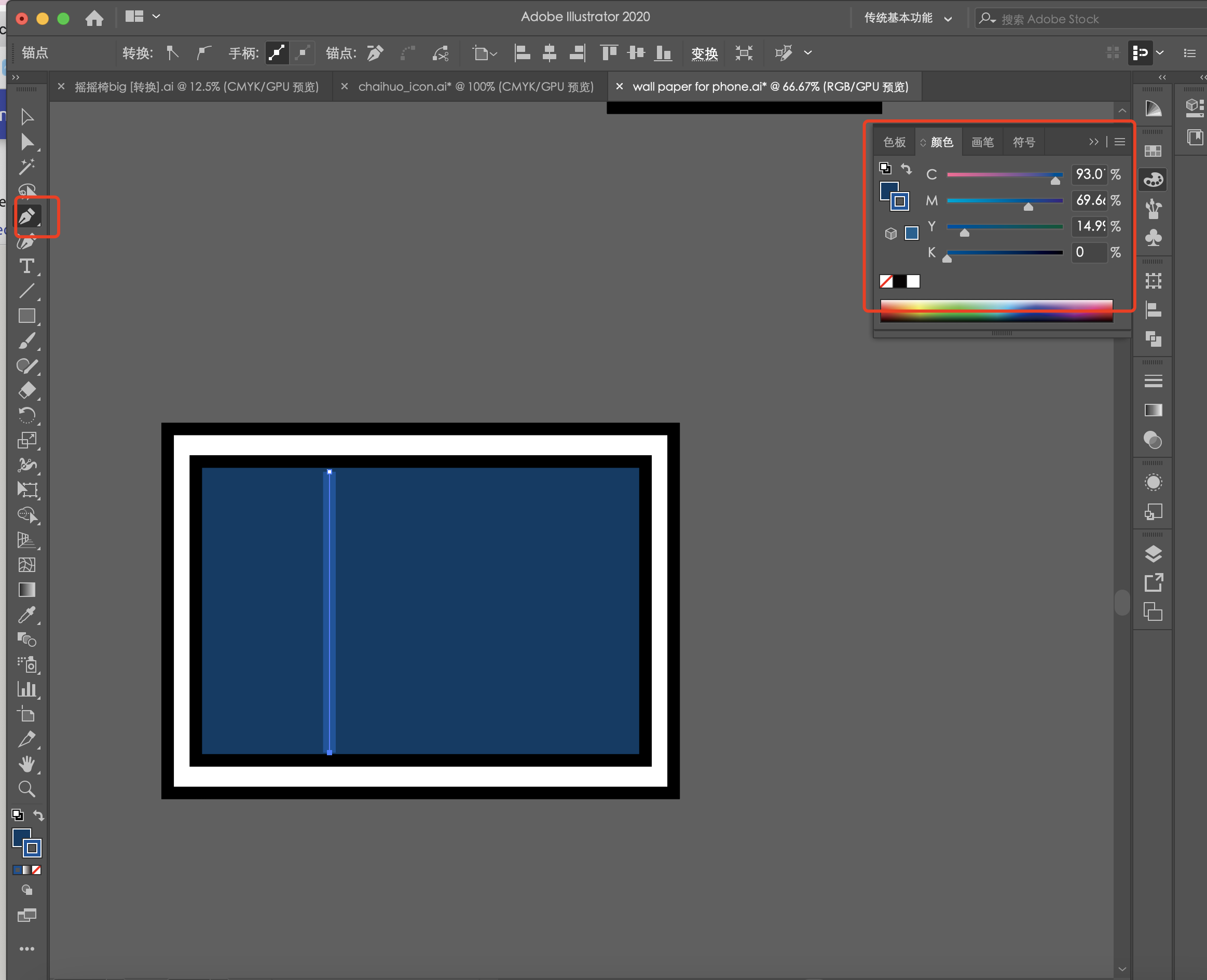The height and width of the screenshot is (980, 1207).
Task: Expand the toolbox with double arrows
Action: (16, 77)
